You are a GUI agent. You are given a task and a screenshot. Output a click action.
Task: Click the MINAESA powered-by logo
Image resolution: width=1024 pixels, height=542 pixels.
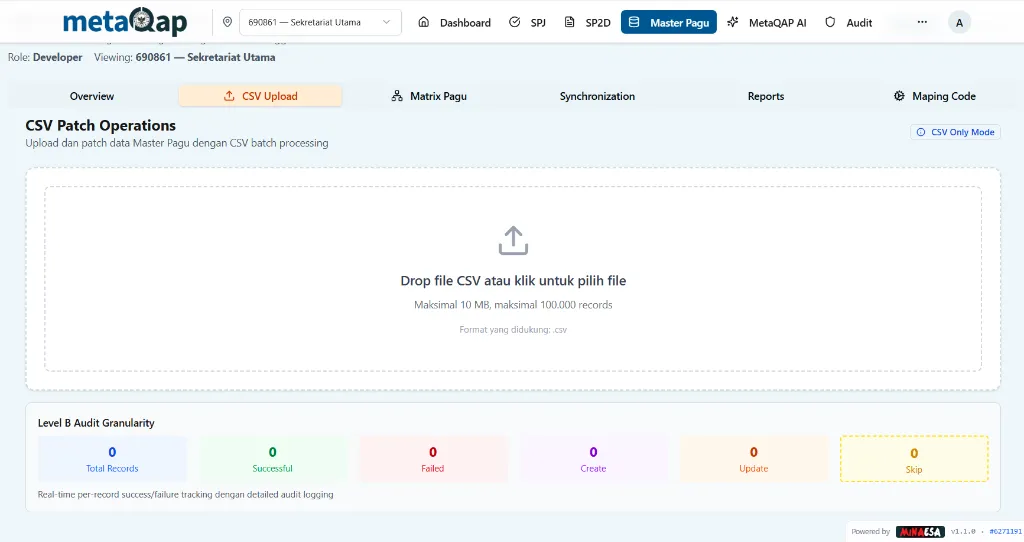(x=920, y=532)
